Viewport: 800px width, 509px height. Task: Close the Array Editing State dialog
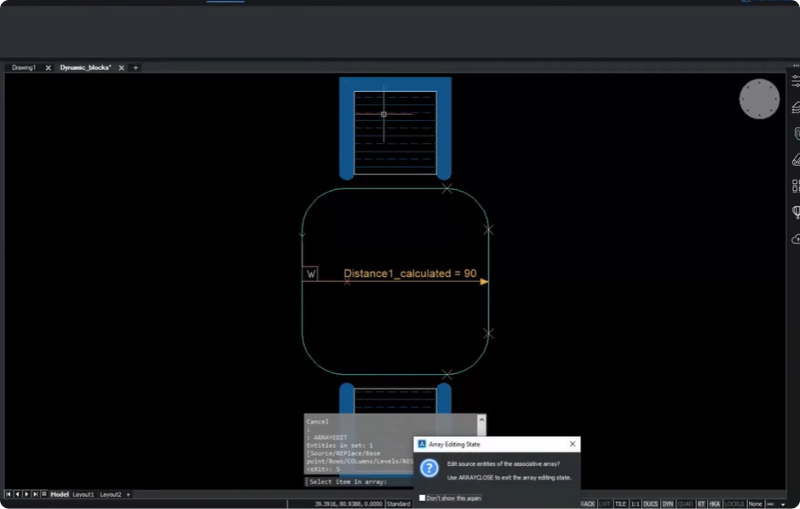(x=572, y=444)
